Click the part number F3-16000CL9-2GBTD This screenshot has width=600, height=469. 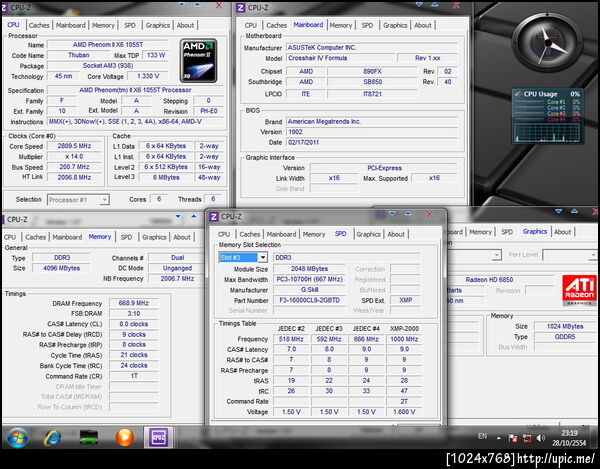(310, 300)
